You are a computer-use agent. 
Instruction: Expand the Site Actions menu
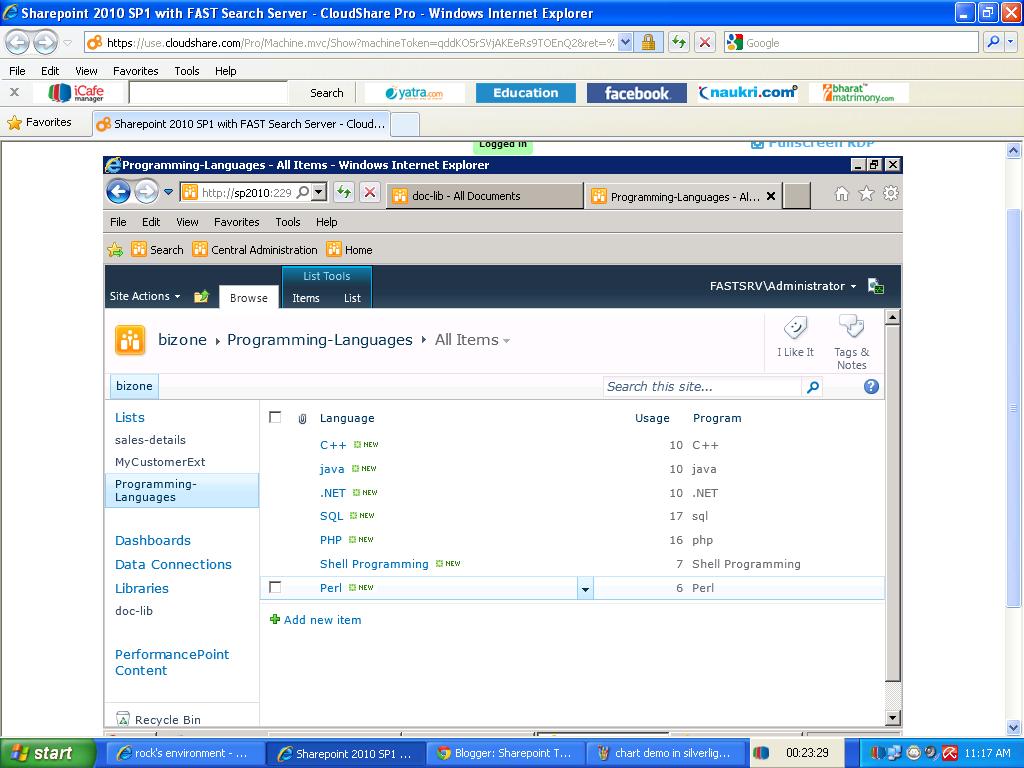pos(143,296)
